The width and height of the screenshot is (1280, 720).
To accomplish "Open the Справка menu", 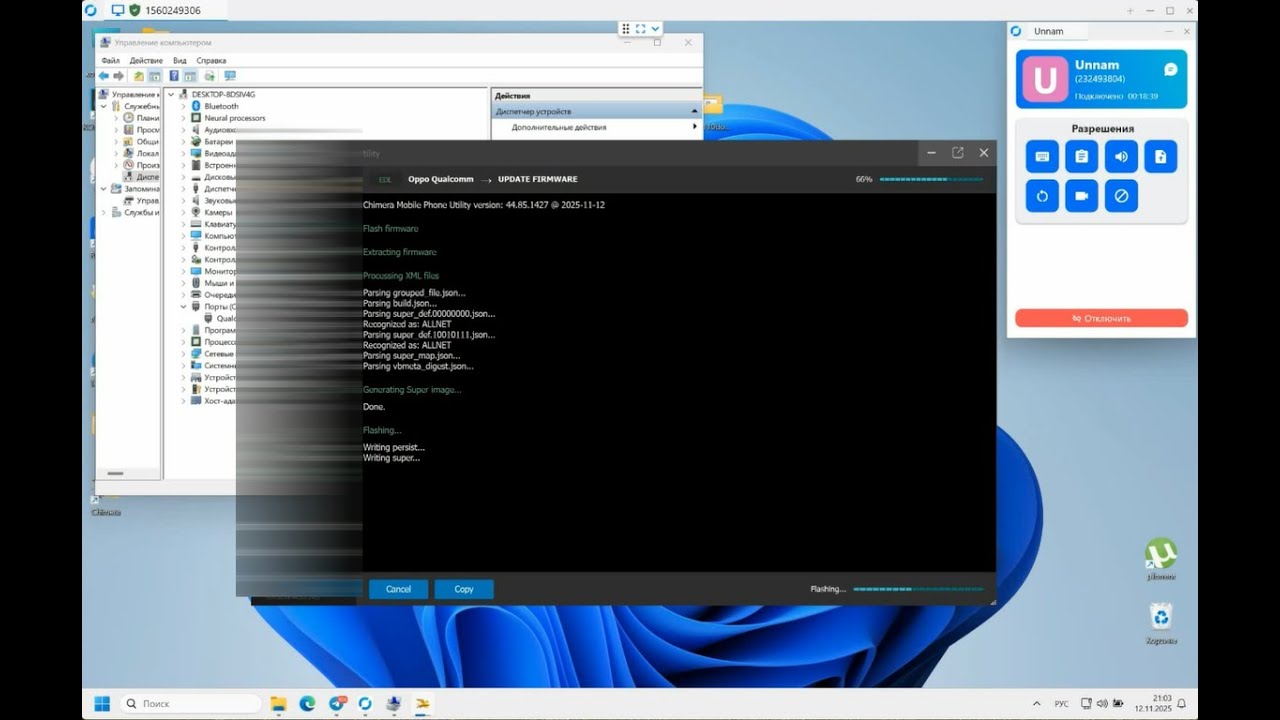I will pos(211,60).
